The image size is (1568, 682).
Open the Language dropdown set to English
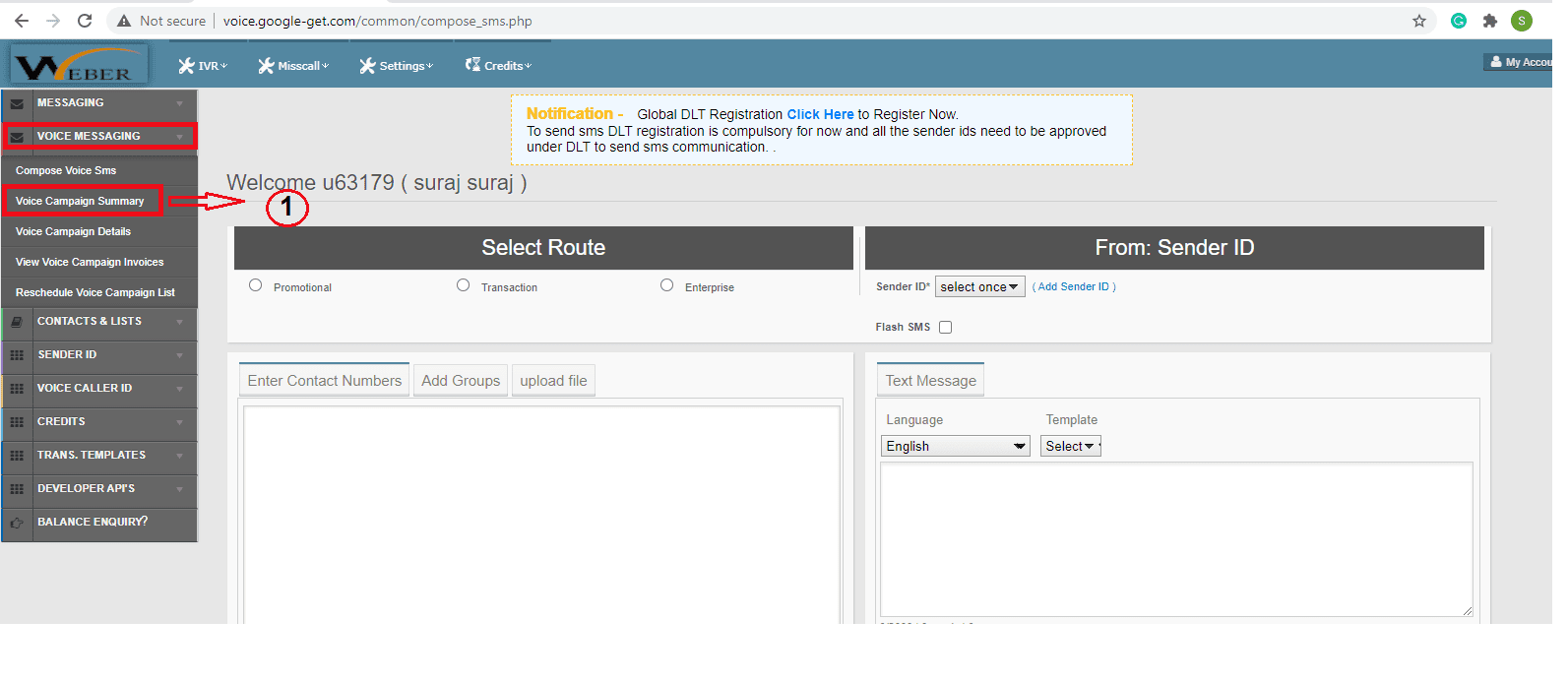coord(955,446)
